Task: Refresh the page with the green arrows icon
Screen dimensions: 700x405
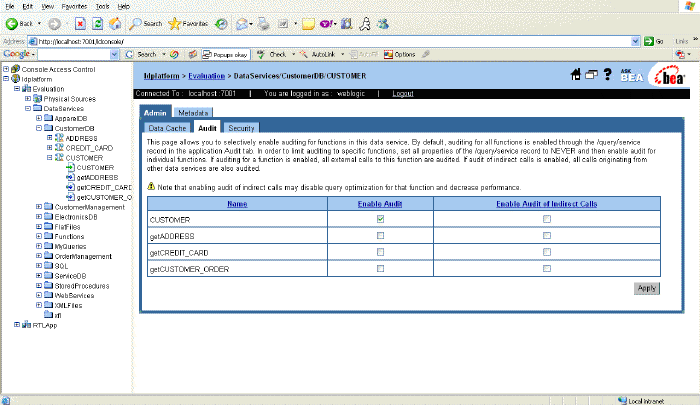Action: tap(97, 24)
